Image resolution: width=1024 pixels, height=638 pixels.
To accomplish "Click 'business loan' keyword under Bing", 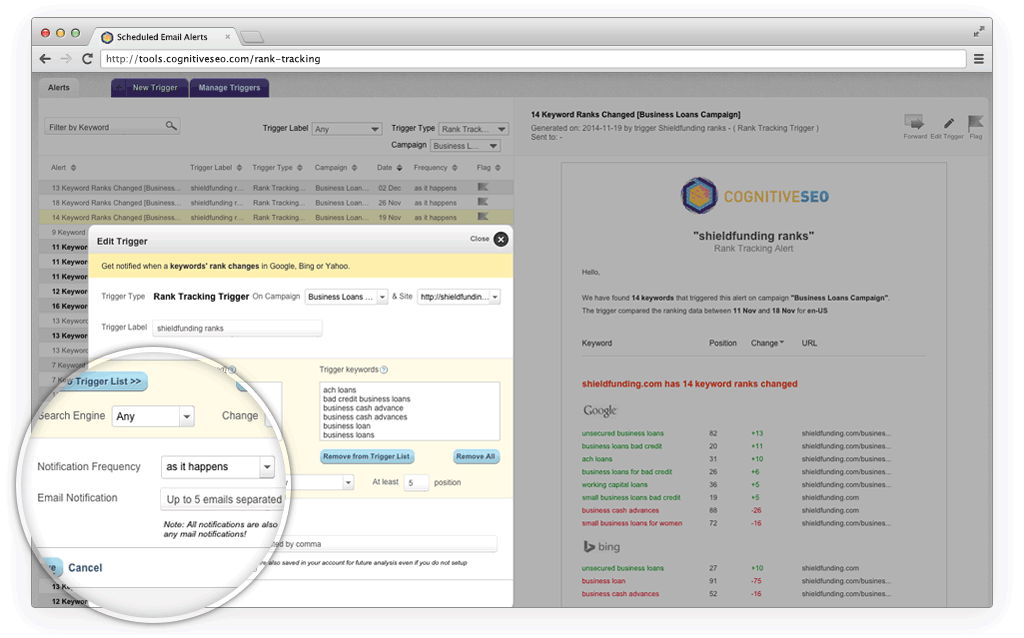I will [x=603, y=581].
